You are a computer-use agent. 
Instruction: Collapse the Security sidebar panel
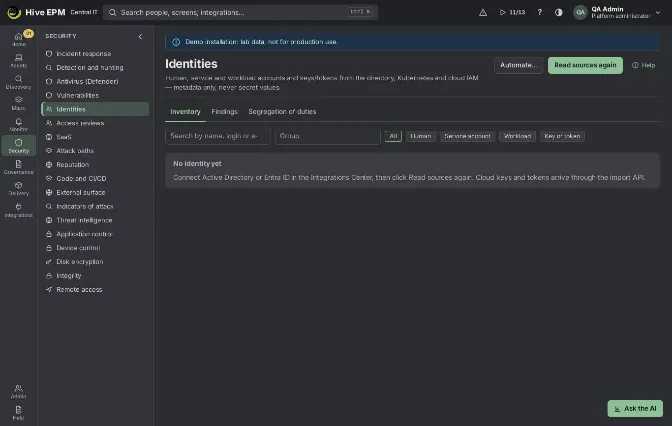(140, 36)
